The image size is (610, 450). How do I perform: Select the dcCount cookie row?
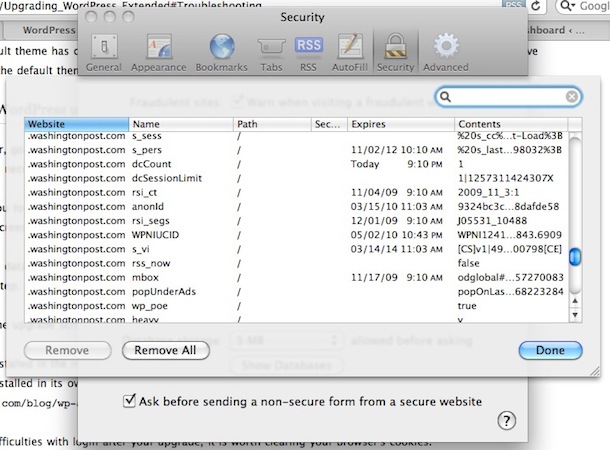[x=296, y=164]
